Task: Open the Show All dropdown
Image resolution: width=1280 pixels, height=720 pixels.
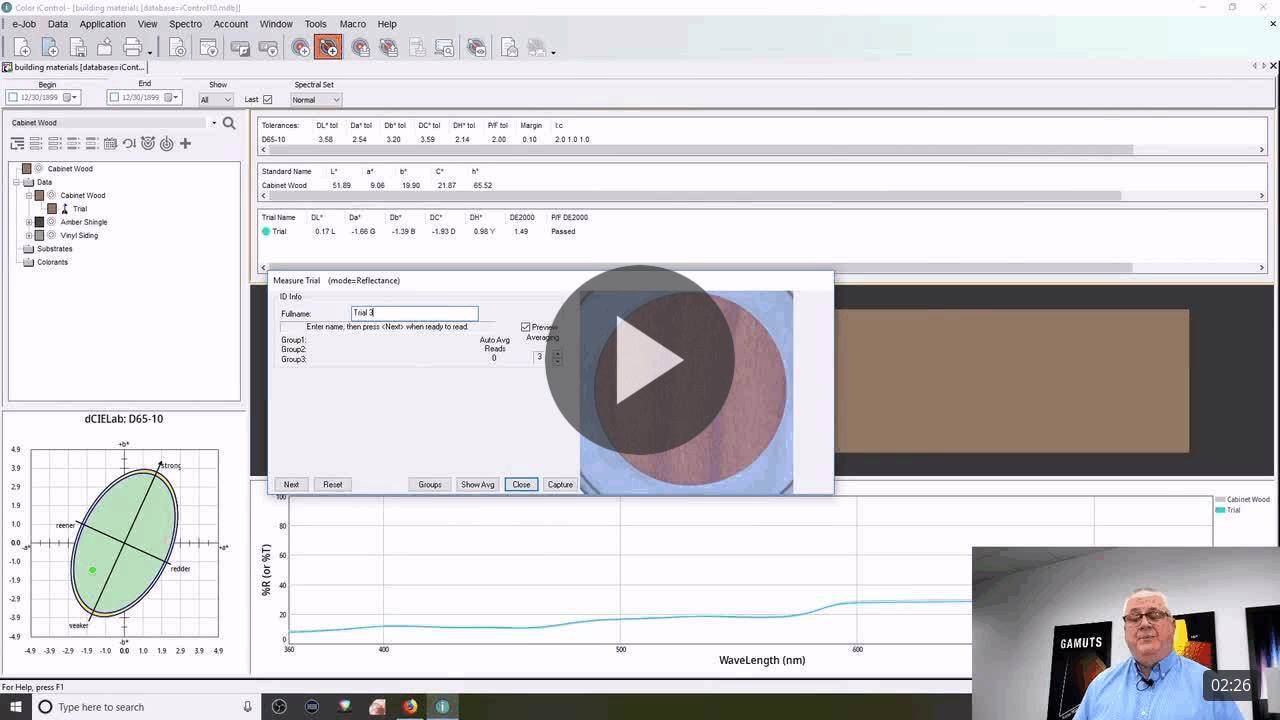Action: point(216,99)
